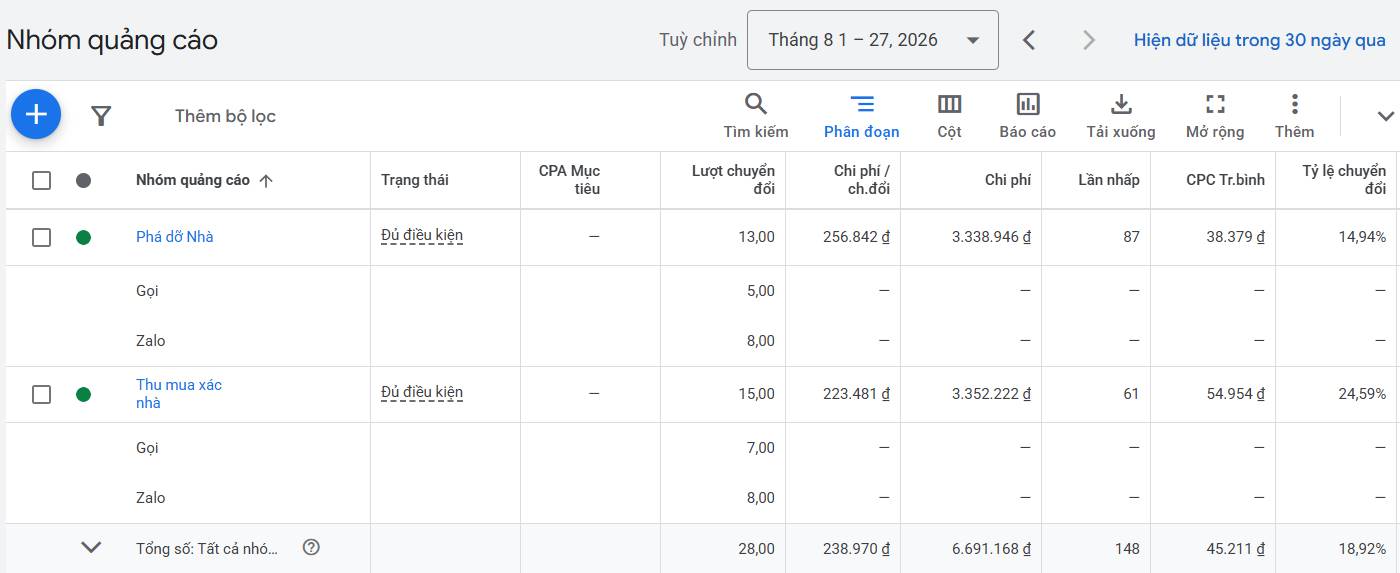Check the Thu mua xác nhà checkbox
The image size is (1400, 573).
point(41,394)
